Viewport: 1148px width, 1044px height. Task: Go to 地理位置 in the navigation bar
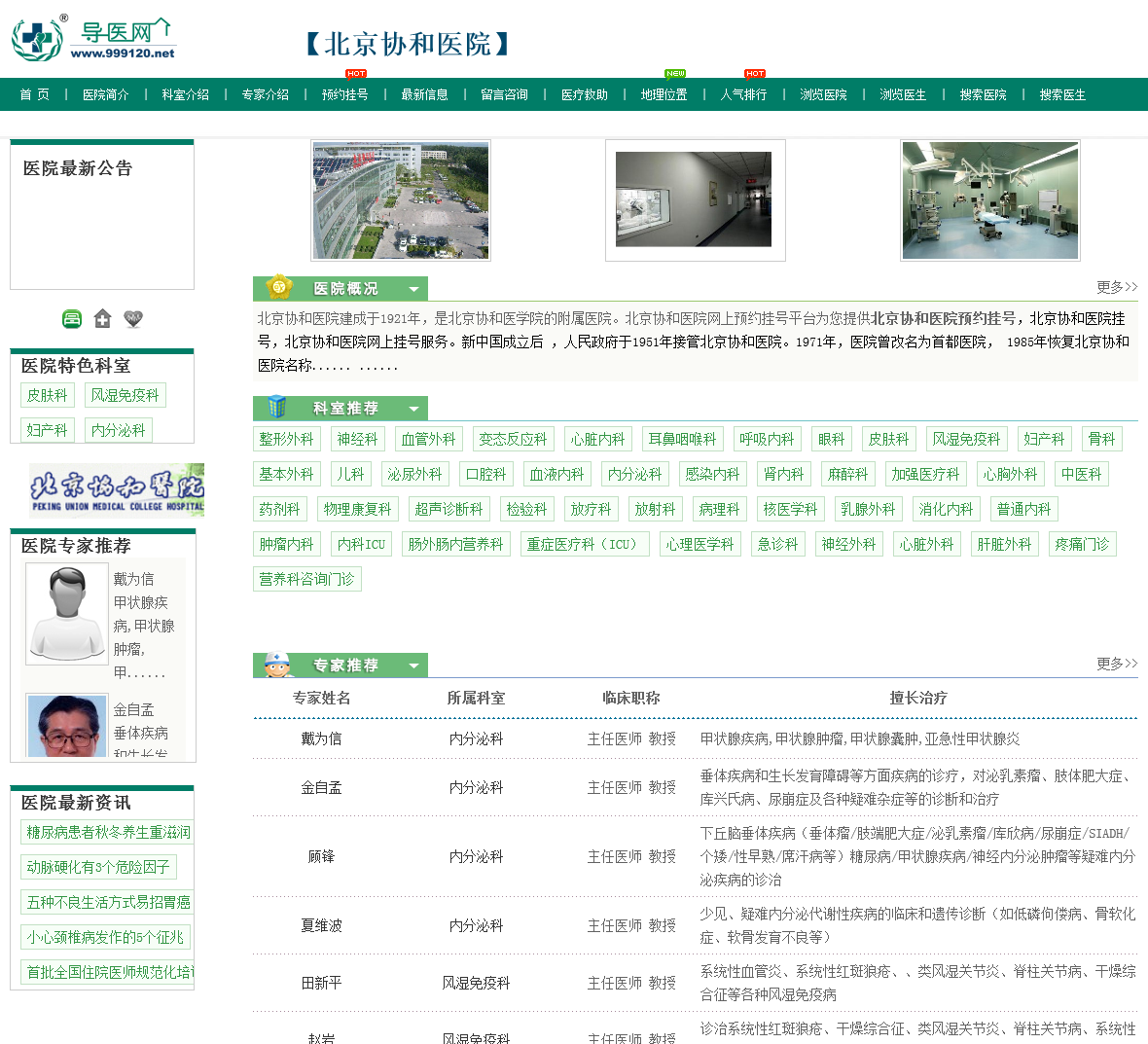coord(664,94)
